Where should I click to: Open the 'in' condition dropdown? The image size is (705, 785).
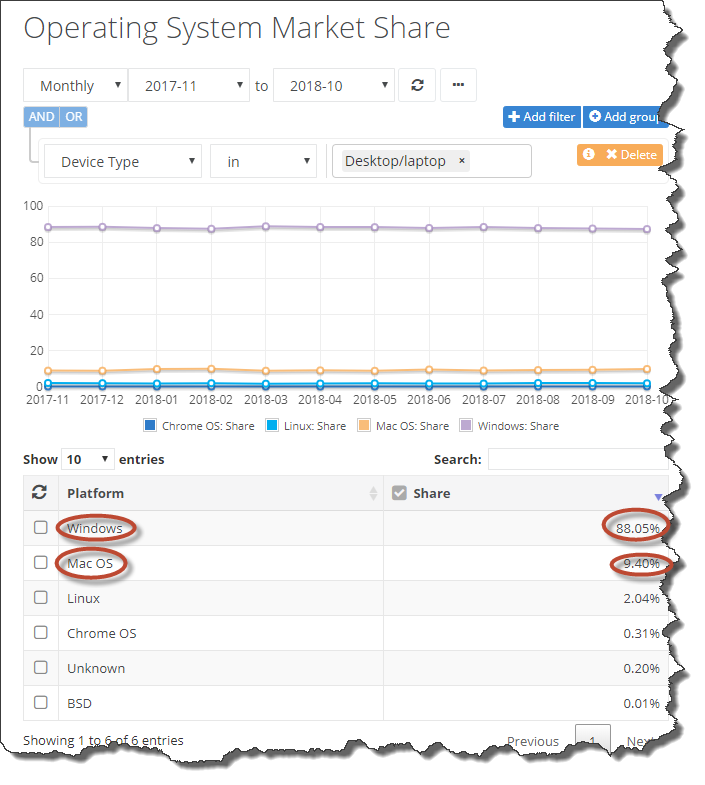[263, 161]
